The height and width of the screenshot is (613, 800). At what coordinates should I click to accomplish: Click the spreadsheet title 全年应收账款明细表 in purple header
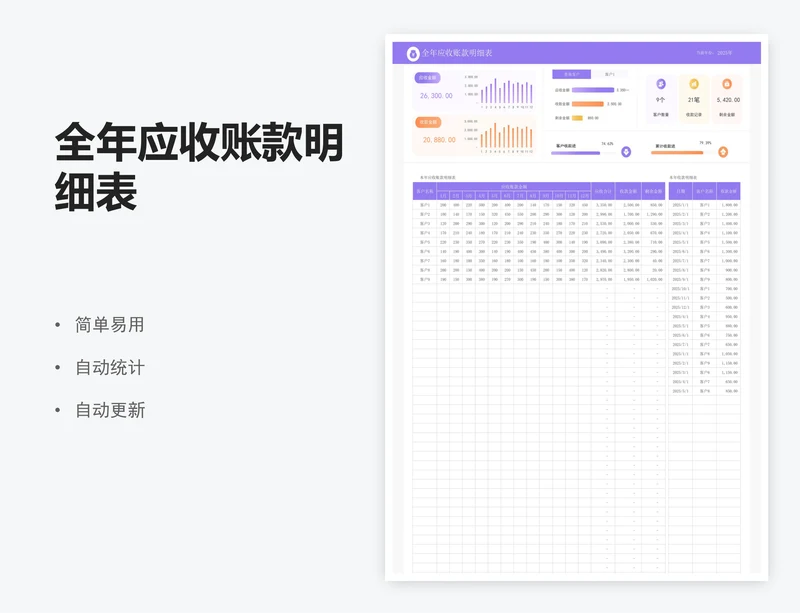(x=457, y=53)
